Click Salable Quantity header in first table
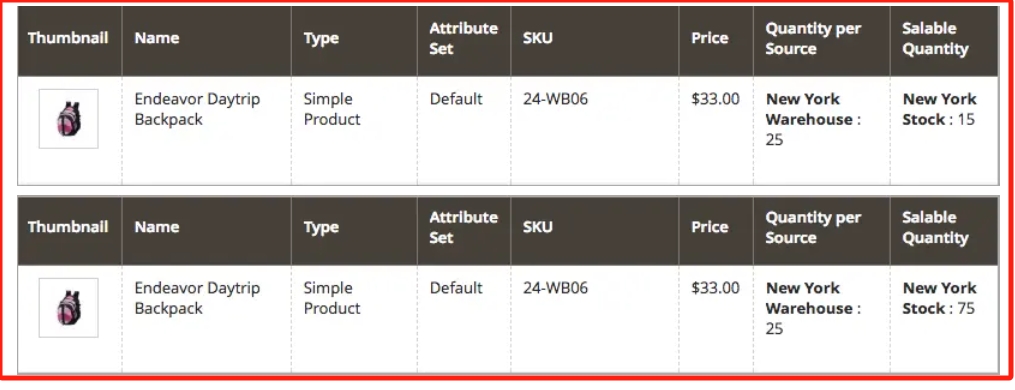The width and height of the screenshot is (1015, 390). click(935, 39)
